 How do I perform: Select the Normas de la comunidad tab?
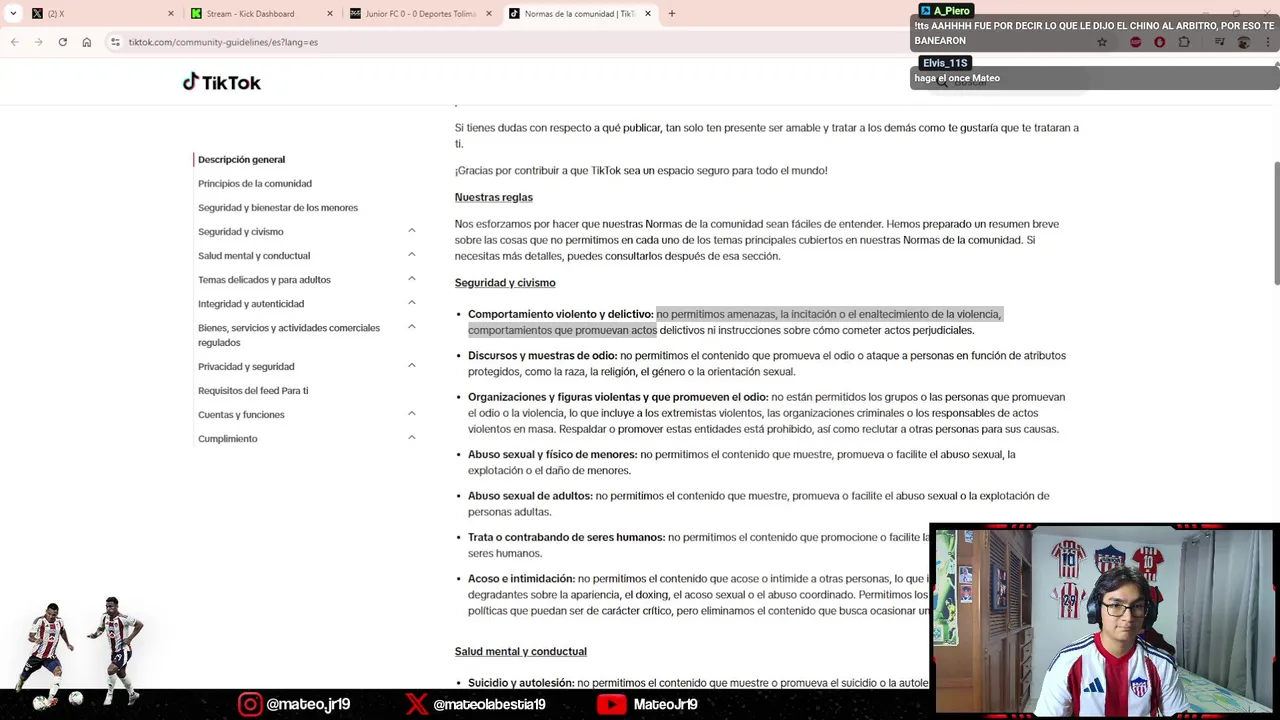(x=579, y=14)
